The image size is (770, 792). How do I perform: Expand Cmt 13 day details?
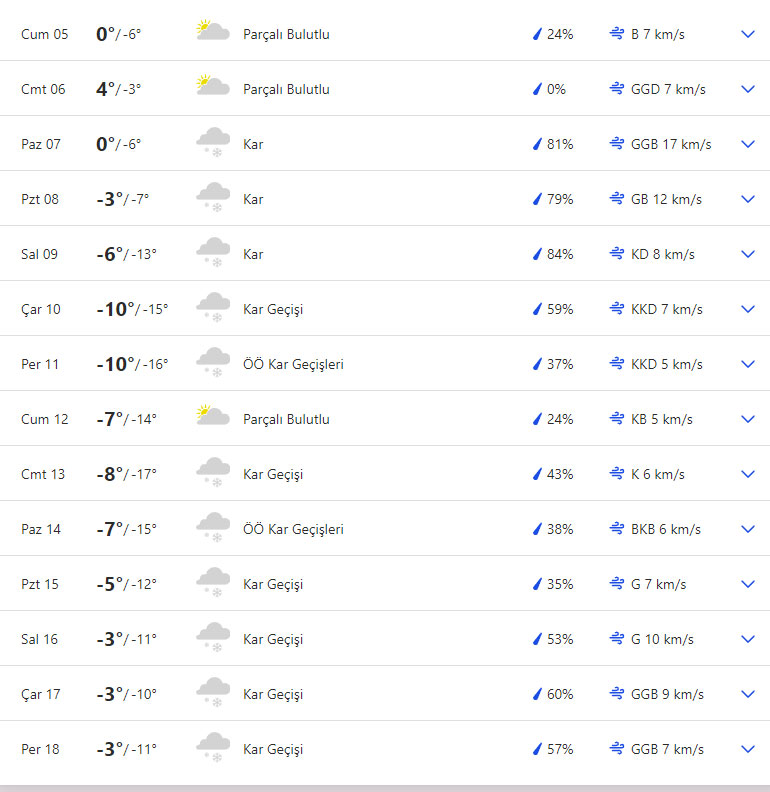[x=747, y=474]
